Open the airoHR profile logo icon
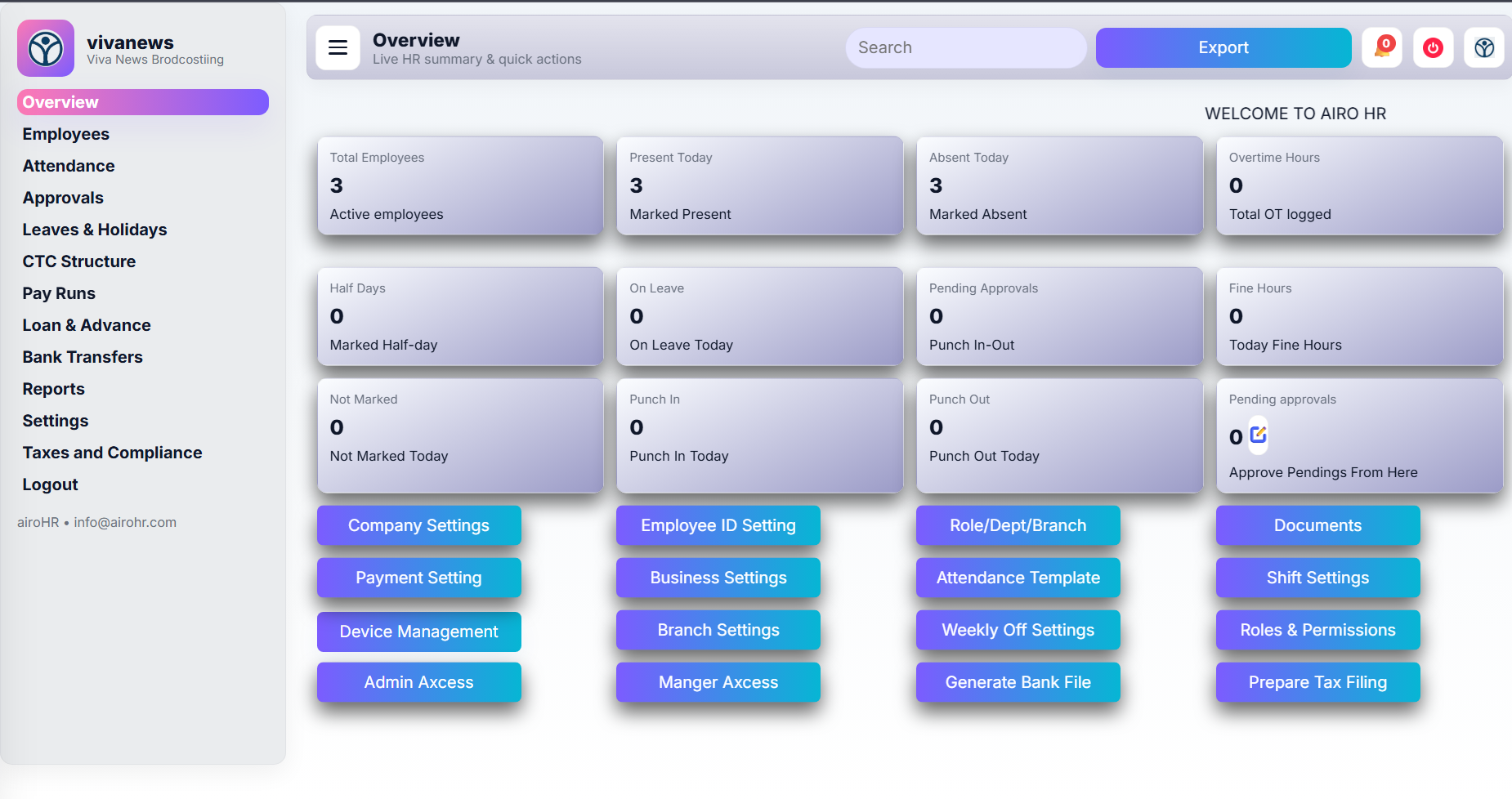 1484,47
